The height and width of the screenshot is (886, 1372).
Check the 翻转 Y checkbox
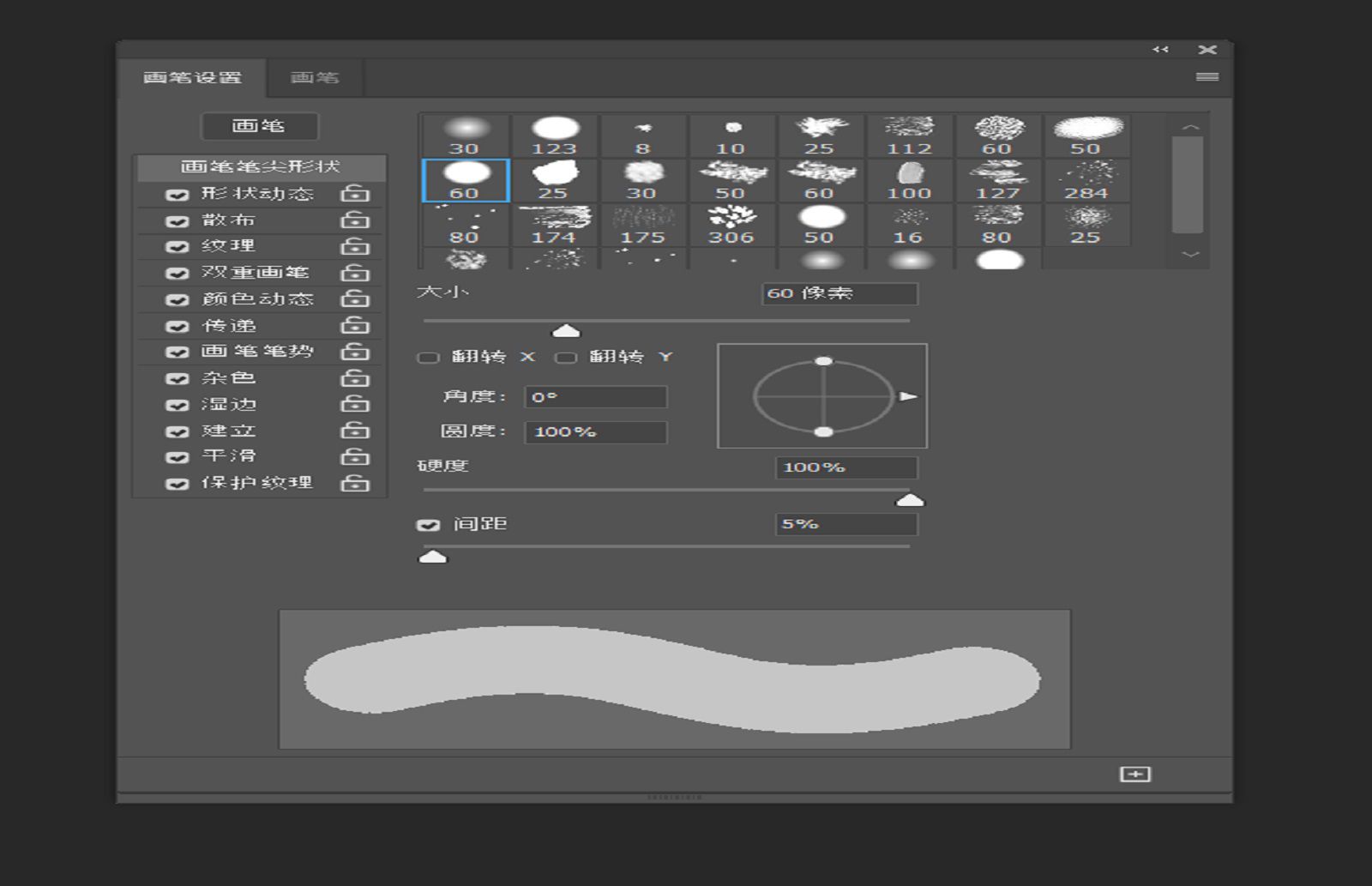(566, 358)
